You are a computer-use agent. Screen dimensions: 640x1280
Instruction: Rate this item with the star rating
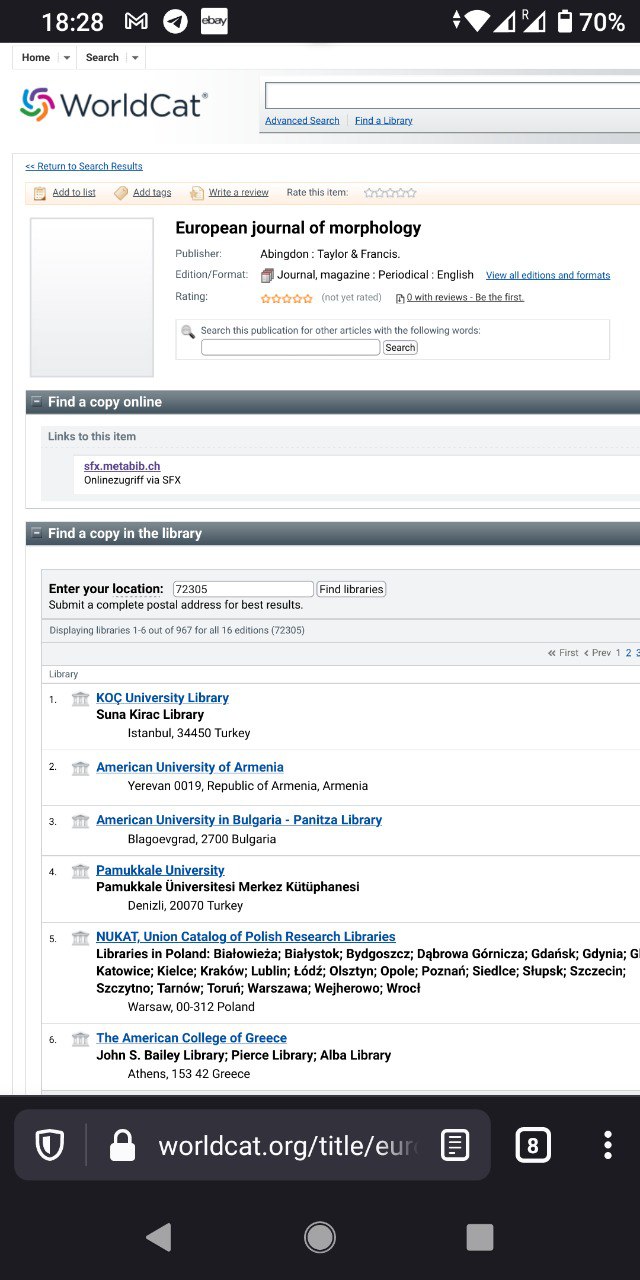point(390,193)
